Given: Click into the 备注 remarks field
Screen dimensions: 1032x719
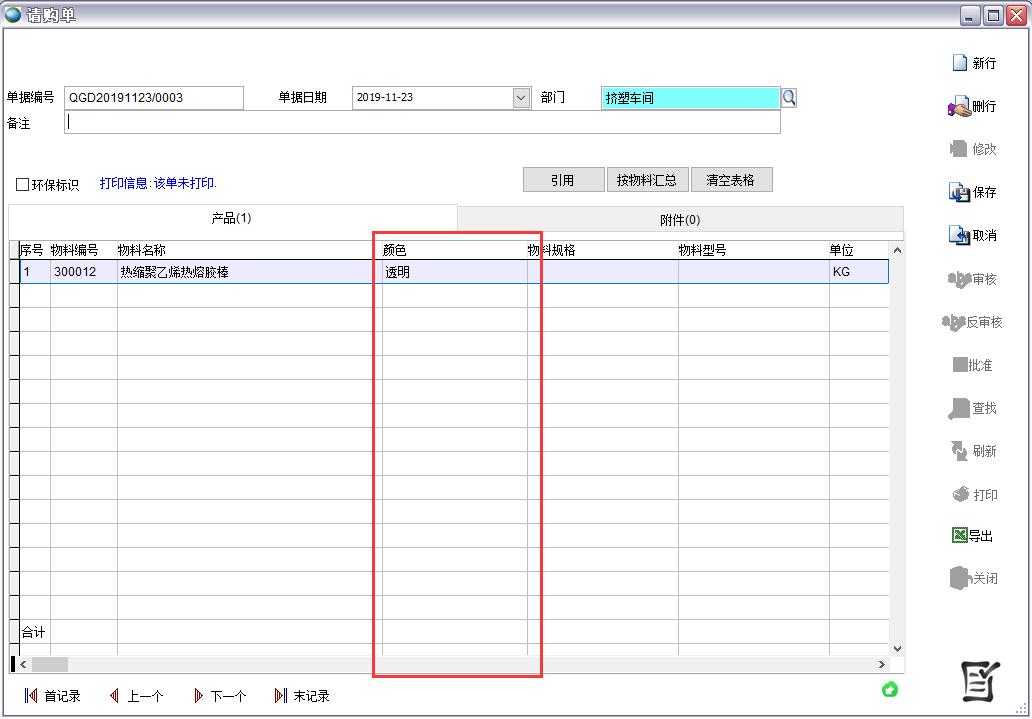Looking at the screenshot, I should [x=422, y=122].
